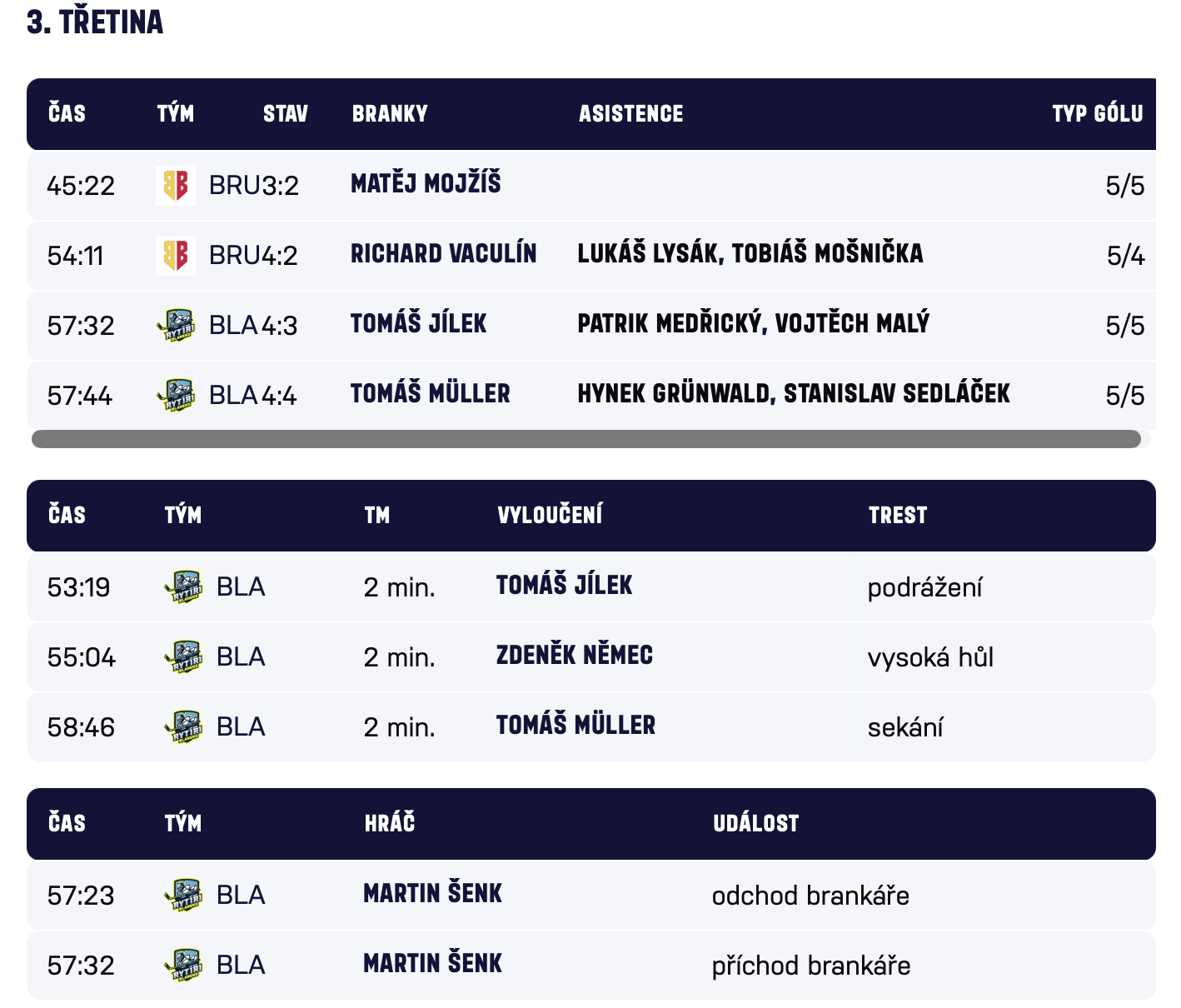Click BLA logo in 53:19 penalty row
Screen dimensions: 1181x1008
pyautogui.click(x=183, y=586)
